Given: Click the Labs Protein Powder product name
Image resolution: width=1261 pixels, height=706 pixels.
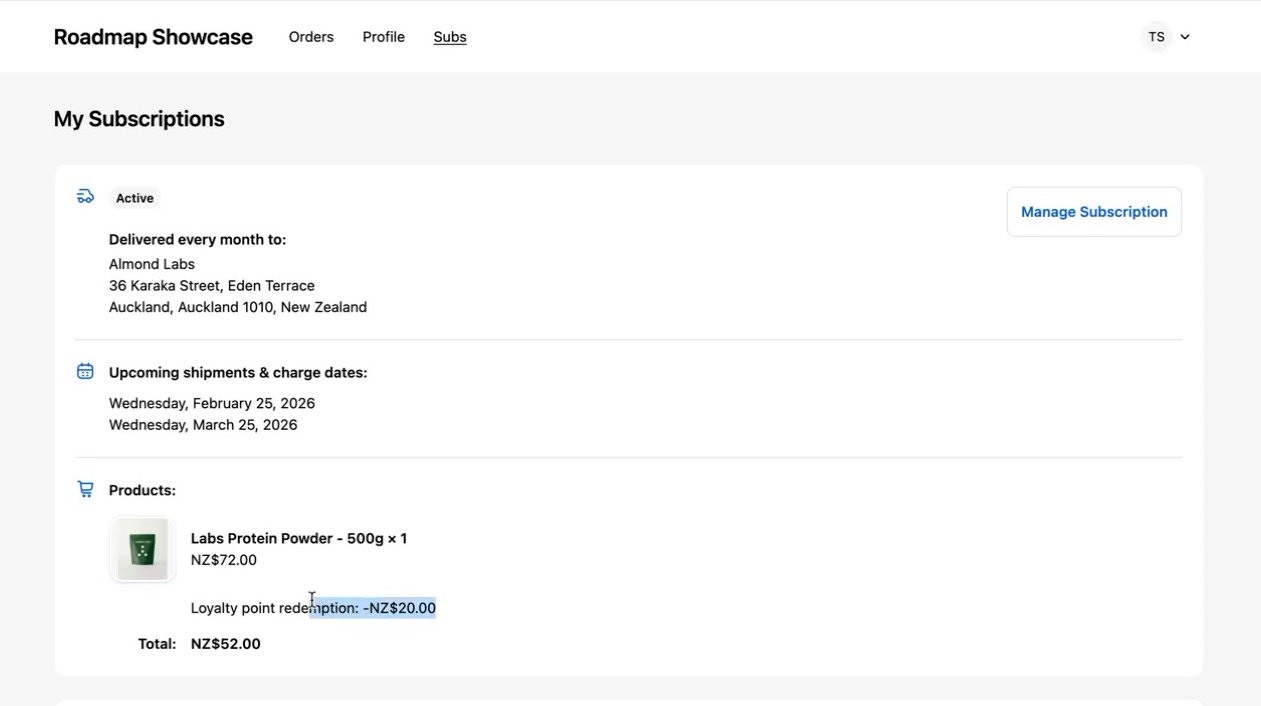Looking at the screenshot, I should 298,538.
